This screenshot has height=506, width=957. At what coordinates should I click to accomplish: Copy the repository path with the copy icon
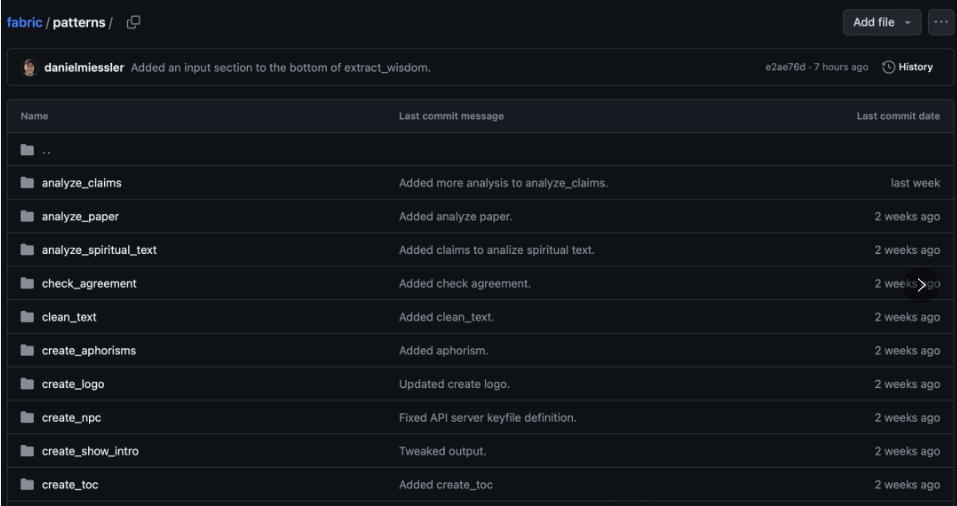click(133, 23)
